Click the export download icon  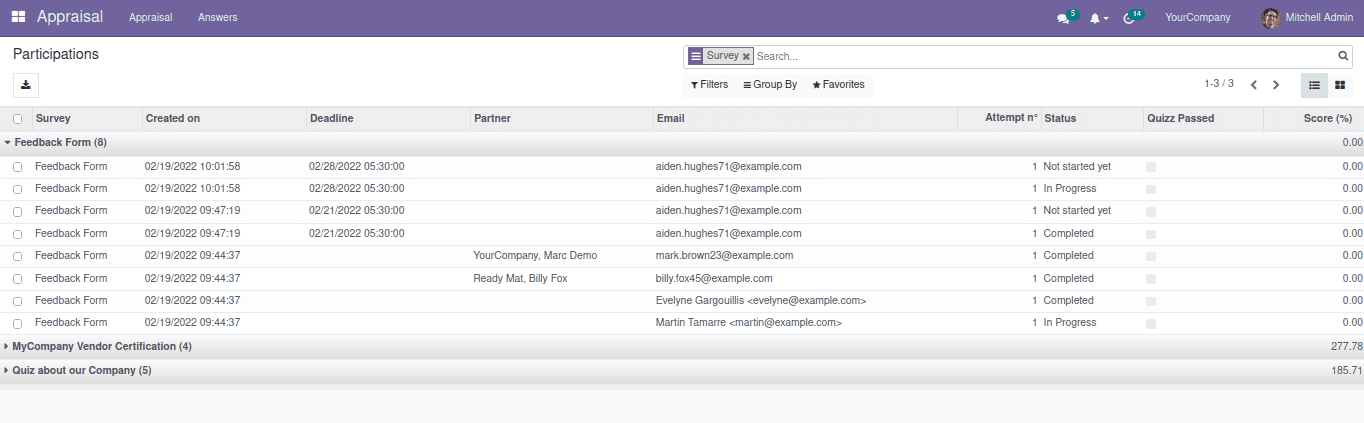26,85
